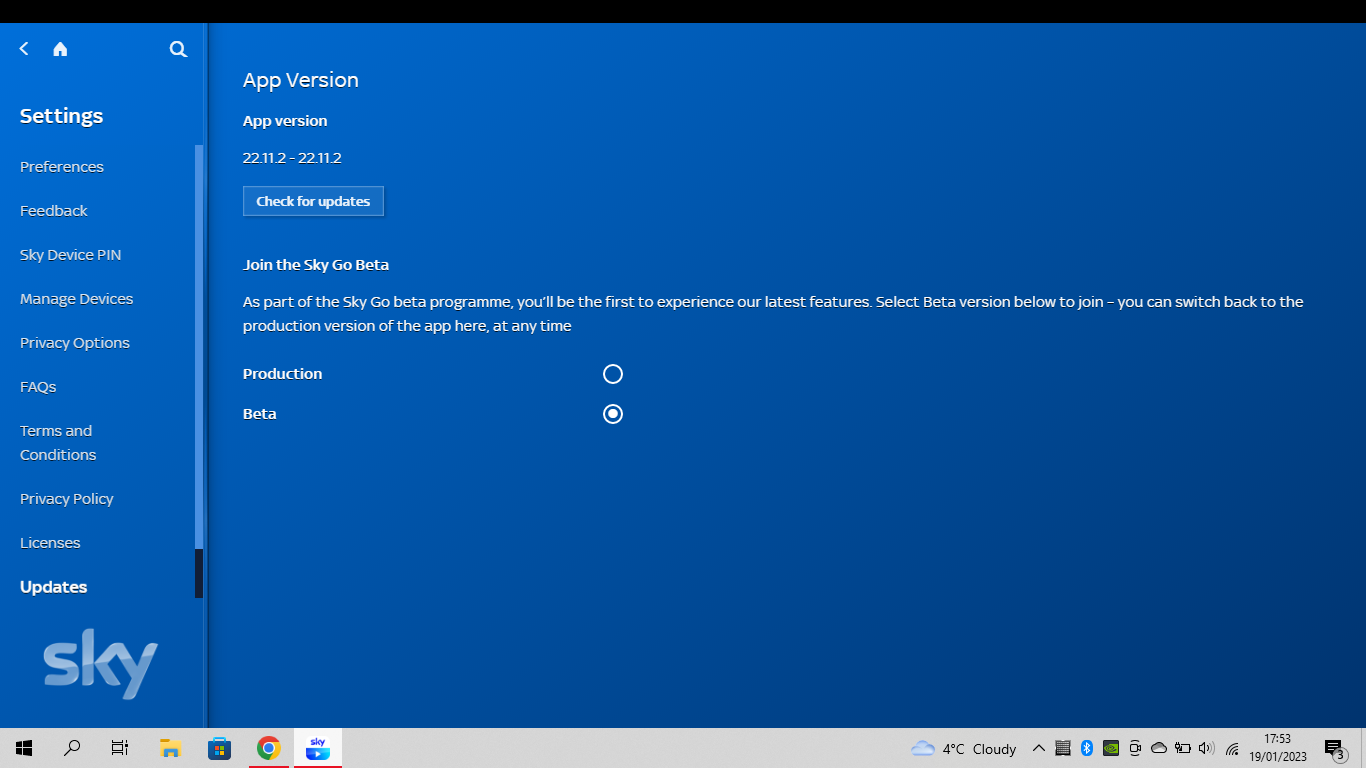The image size is (1366, 768).
Task: Select the Beta radio button
Action: [x=613, y=414]
